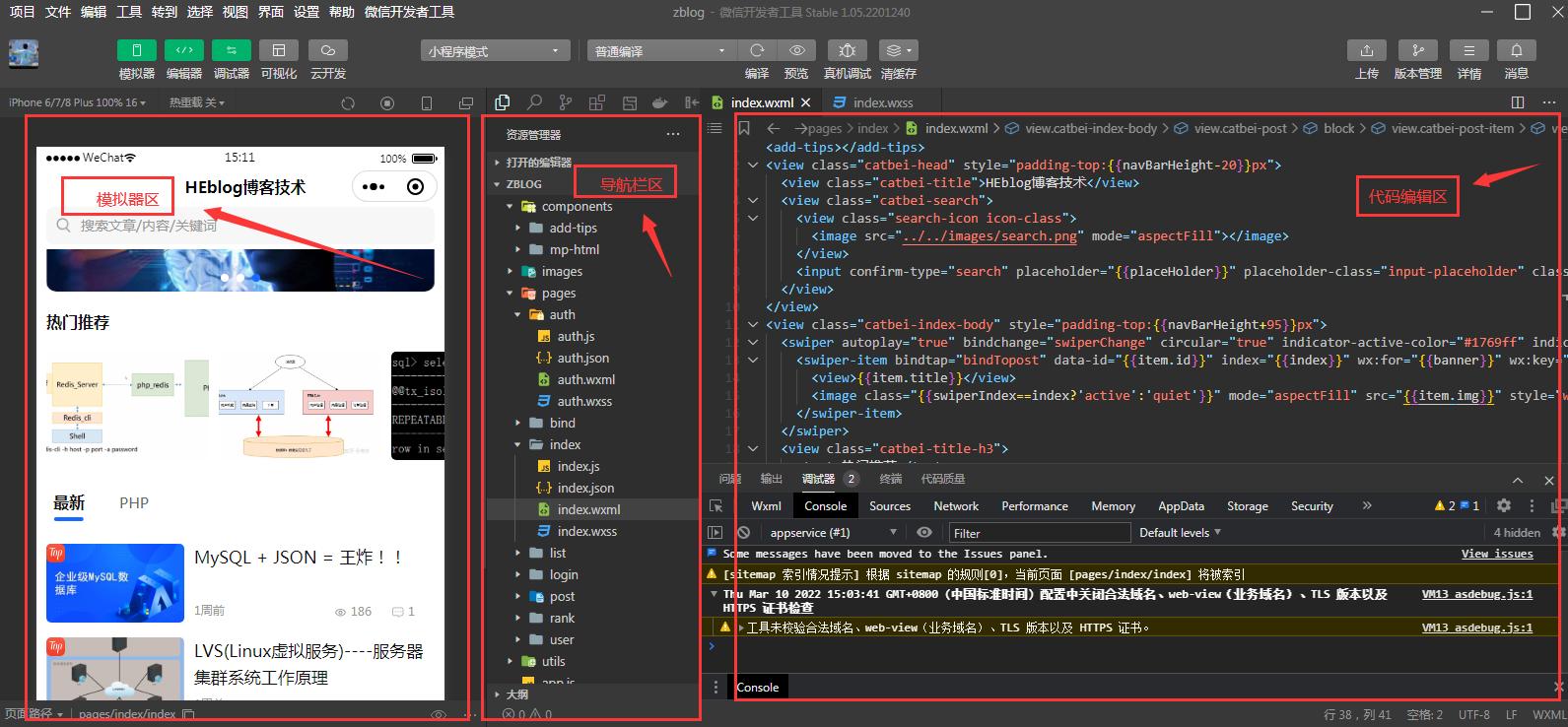
Task: Click the inspect element picker icon
Action: 716,506
